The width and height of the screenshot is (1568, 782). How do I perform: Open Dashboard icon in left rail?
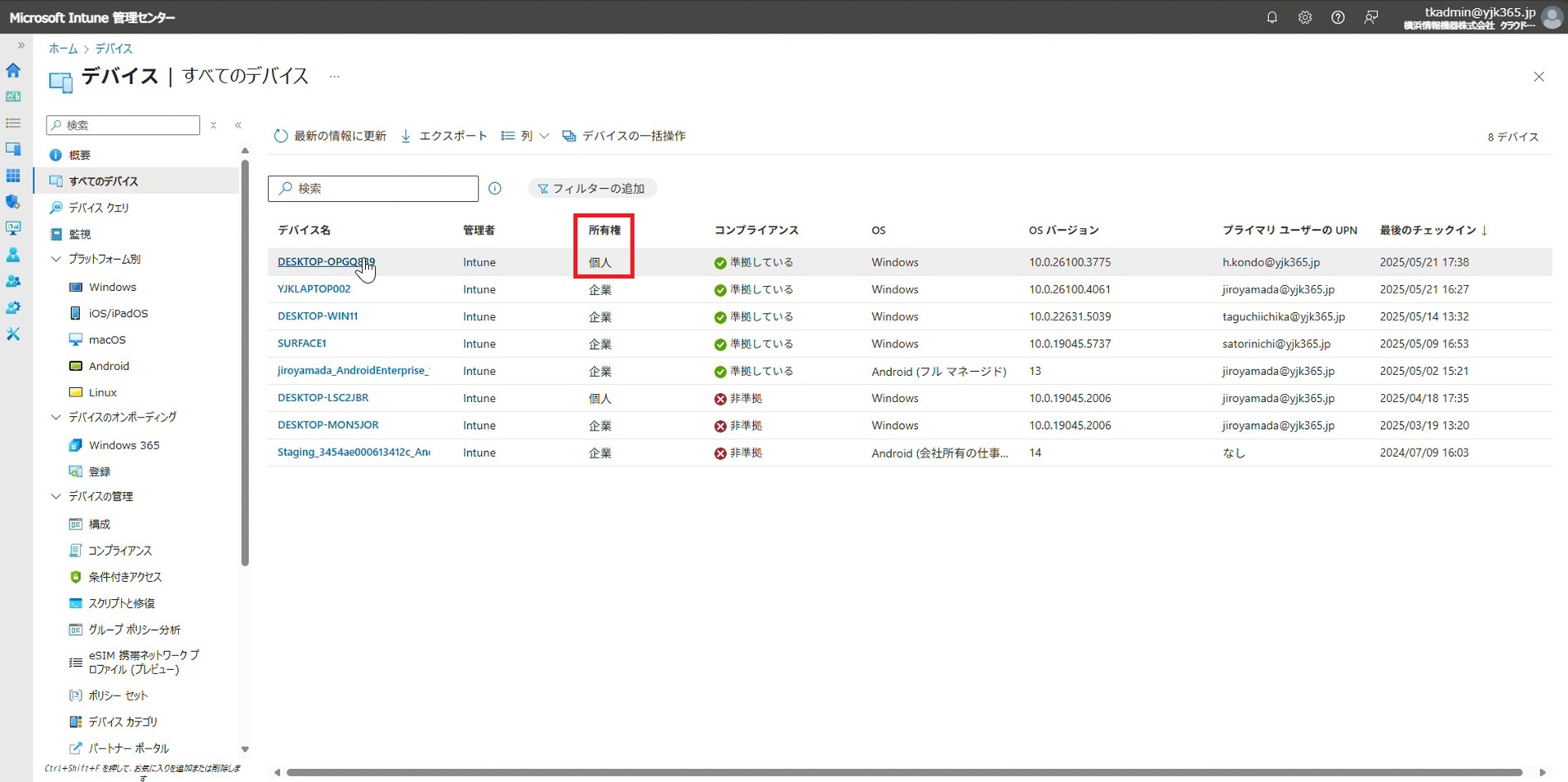tap(13, 96)
